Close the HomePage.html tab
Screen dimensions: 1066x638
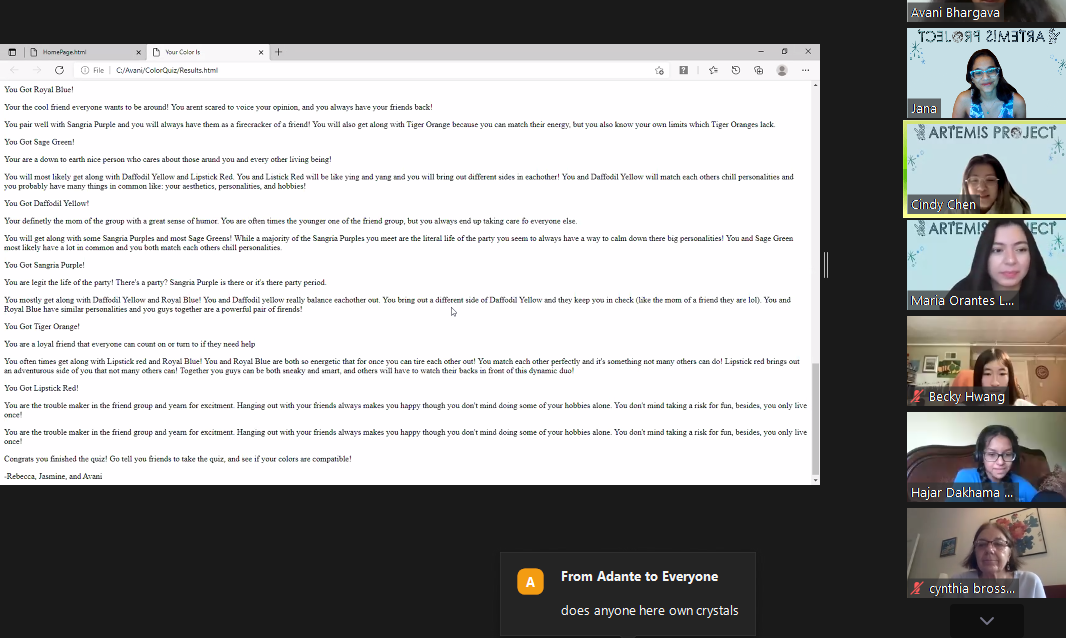(138, 52)
